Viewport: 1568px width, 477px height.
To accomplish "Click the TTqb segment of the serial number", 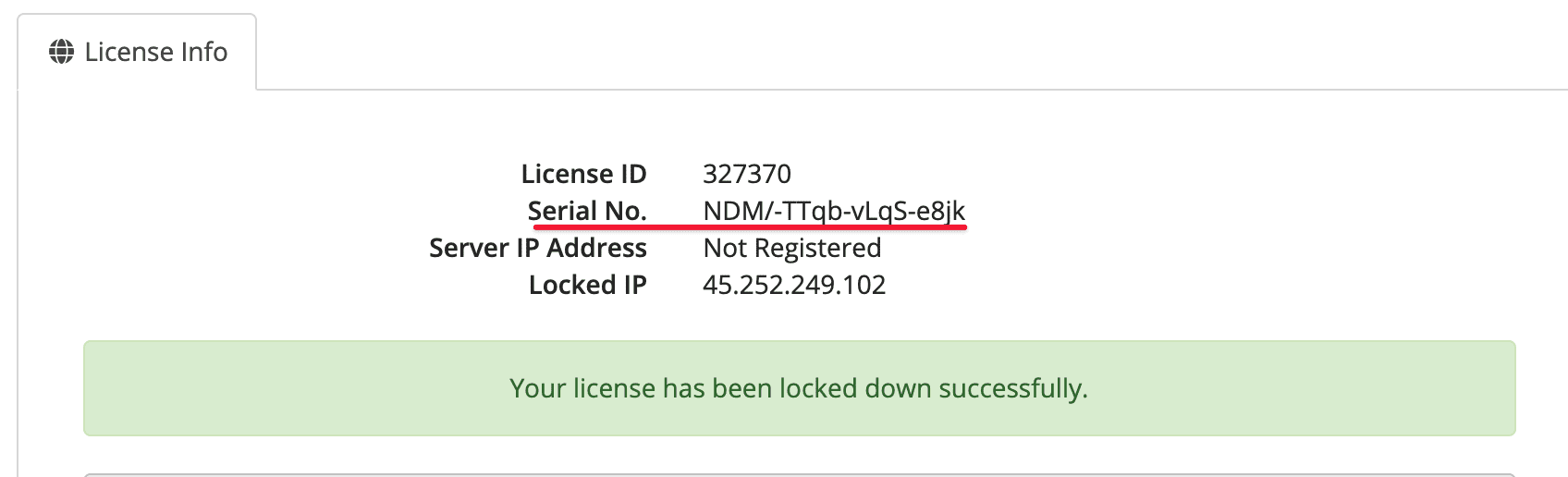I will point(813,211).
